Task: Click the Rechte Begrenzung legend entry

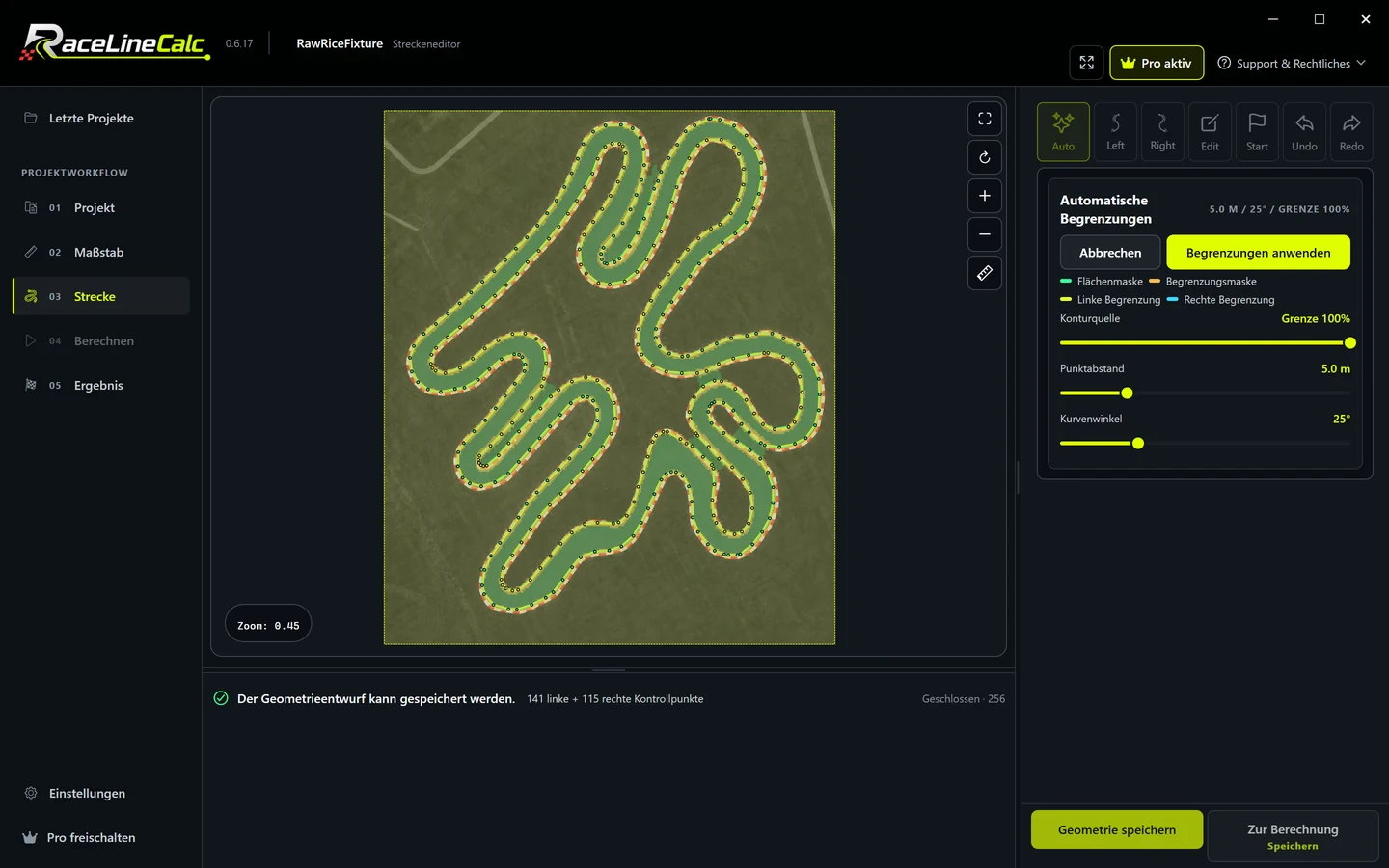Action: [x=1220, y=300]
